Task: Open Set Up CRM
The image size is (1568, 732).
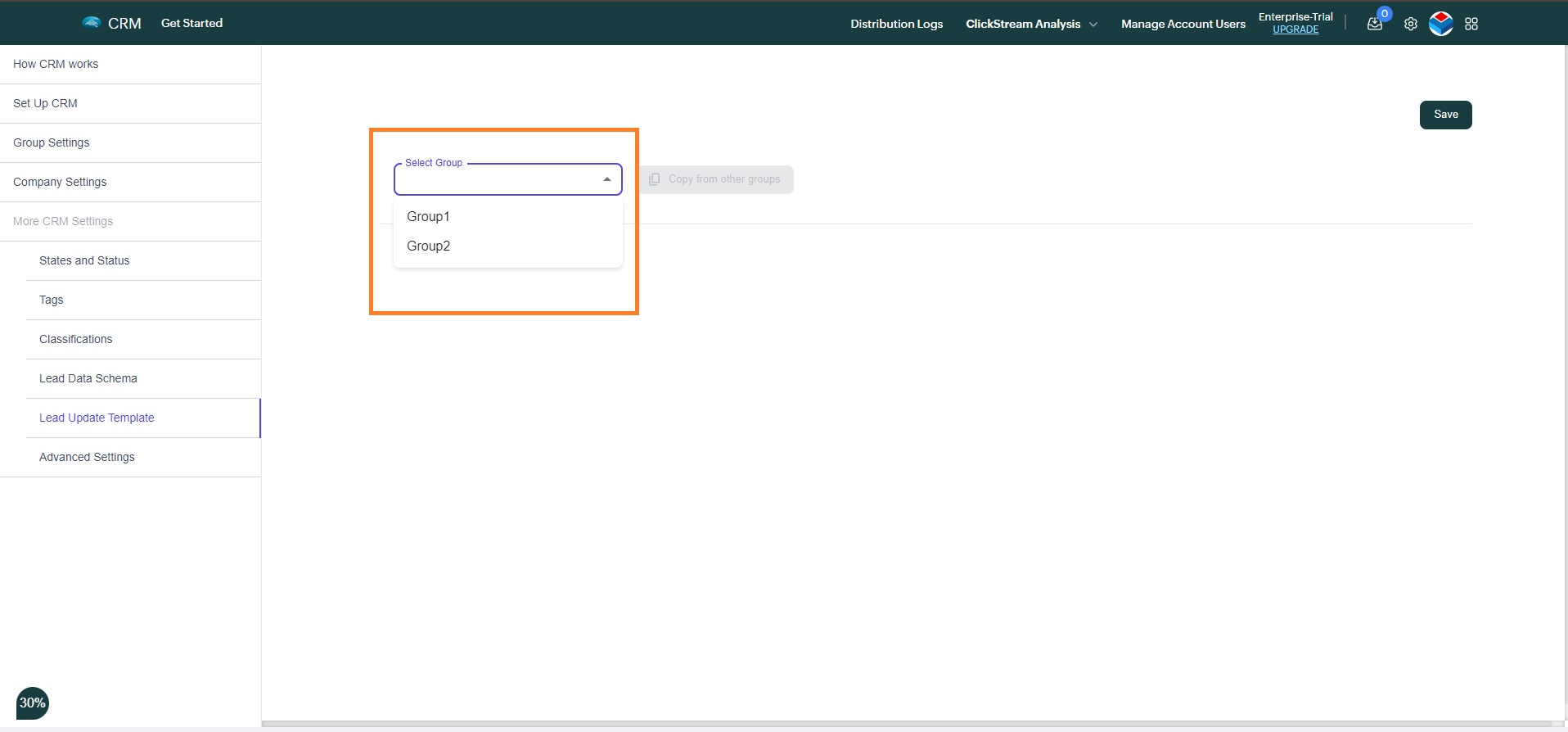Action: pyautogui.click(x=131, y=103)
